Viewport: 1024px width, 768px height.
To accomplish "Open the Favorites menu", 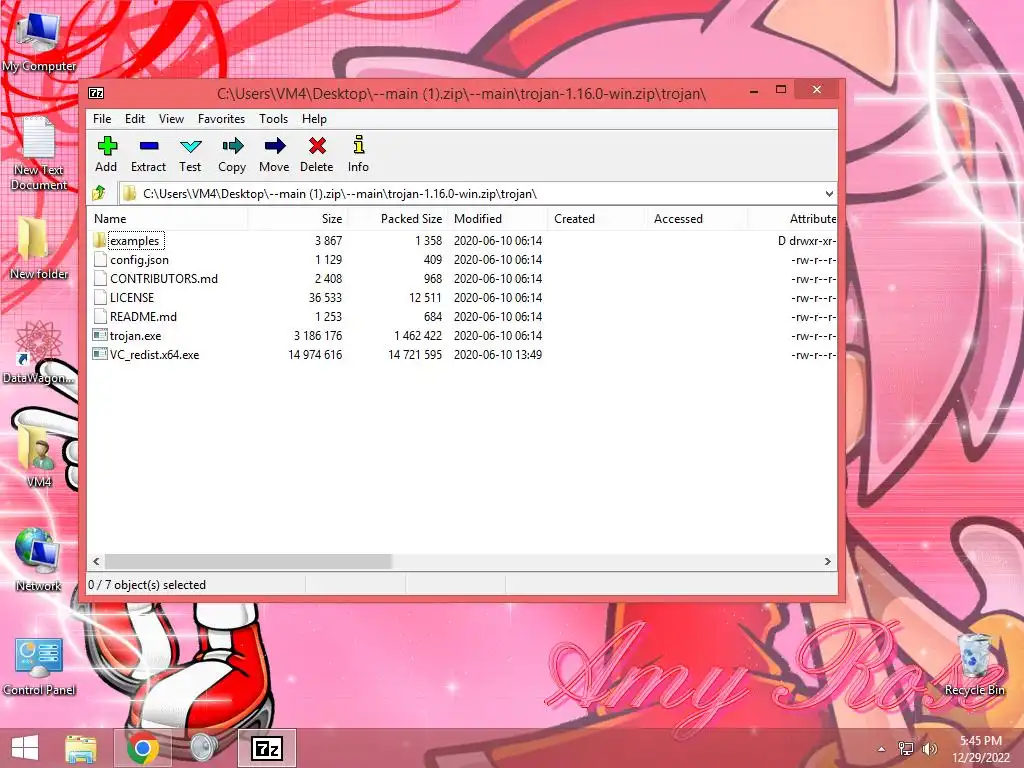I will (221, 119).
